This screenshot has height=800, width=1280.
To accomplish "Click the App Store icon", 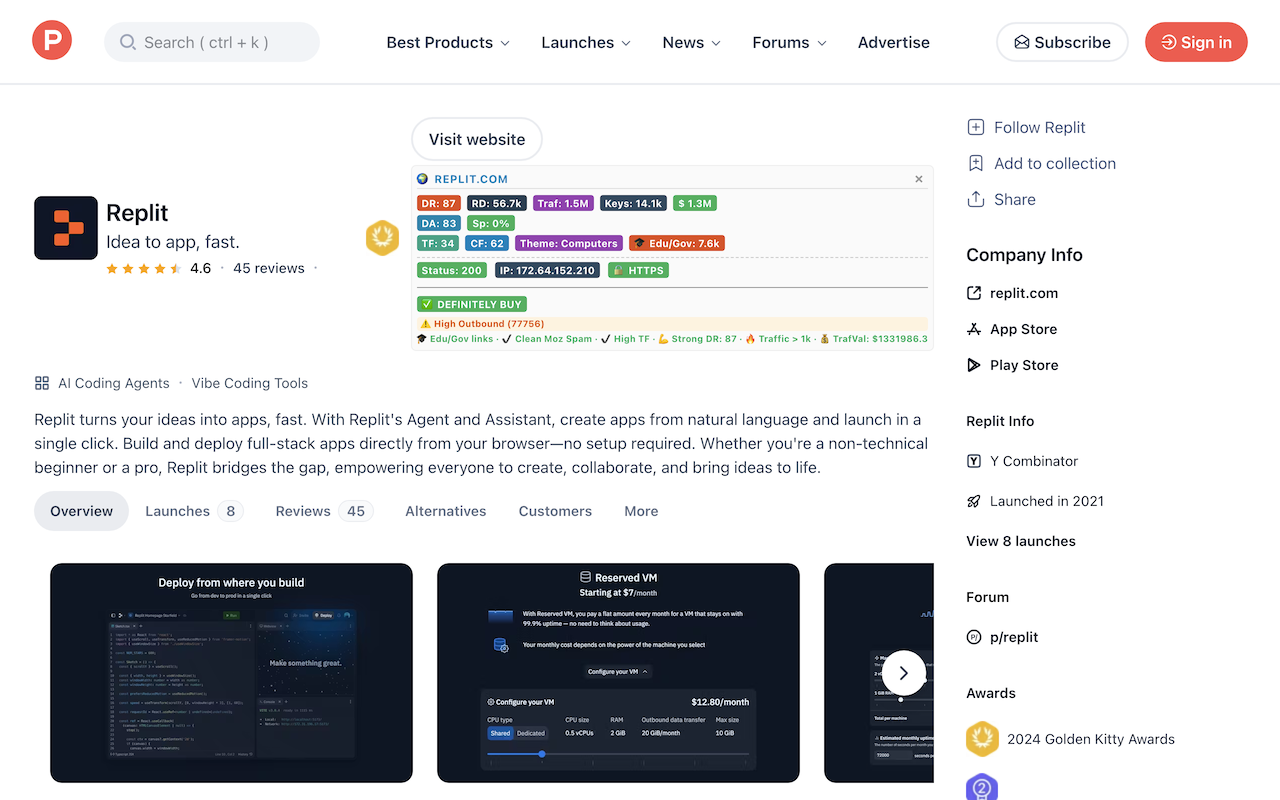I will click(974, 329).
